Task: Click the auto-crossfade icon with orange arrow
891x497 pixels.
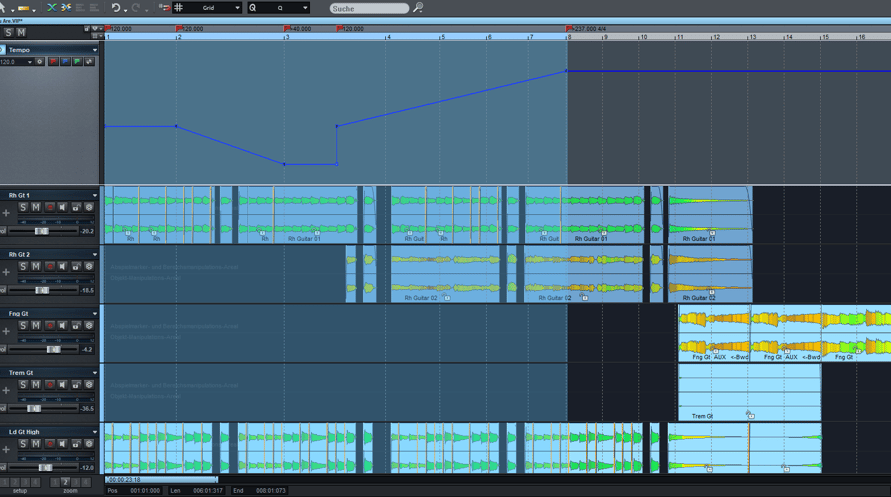Action: click(x=66, y=7)
